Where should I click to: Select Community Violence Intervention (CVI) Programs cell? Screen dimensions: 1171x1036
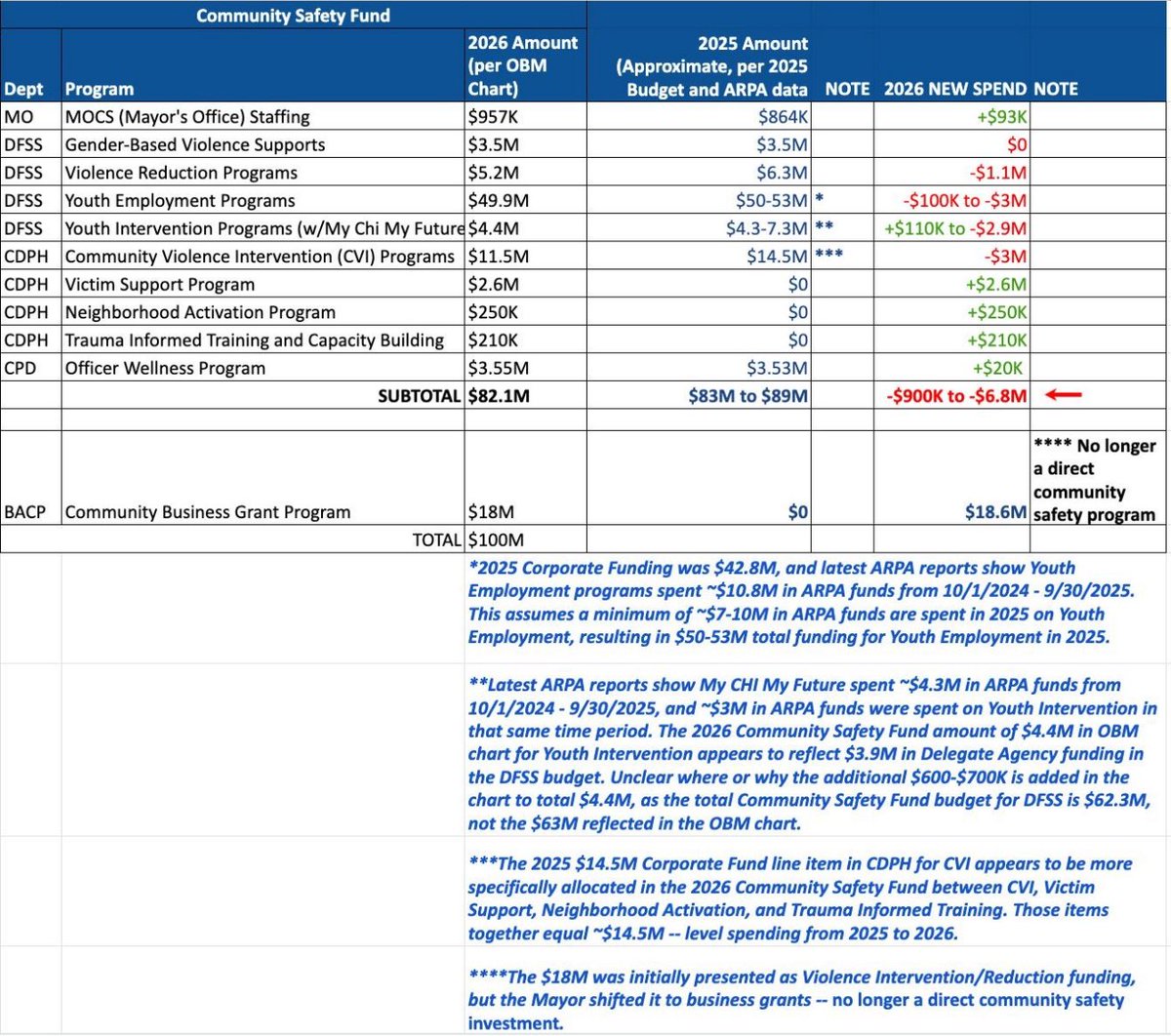click(263, 257)
